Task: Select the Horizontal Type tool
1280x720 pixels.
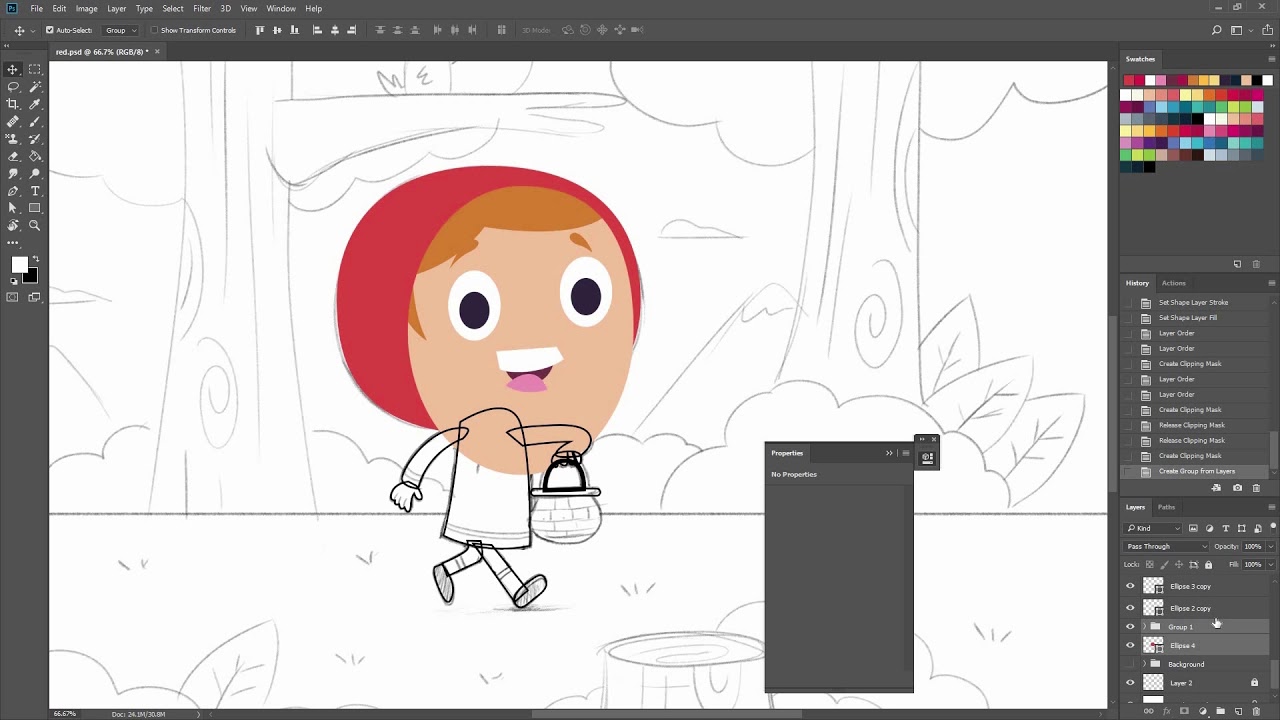Action: point(35,191)
